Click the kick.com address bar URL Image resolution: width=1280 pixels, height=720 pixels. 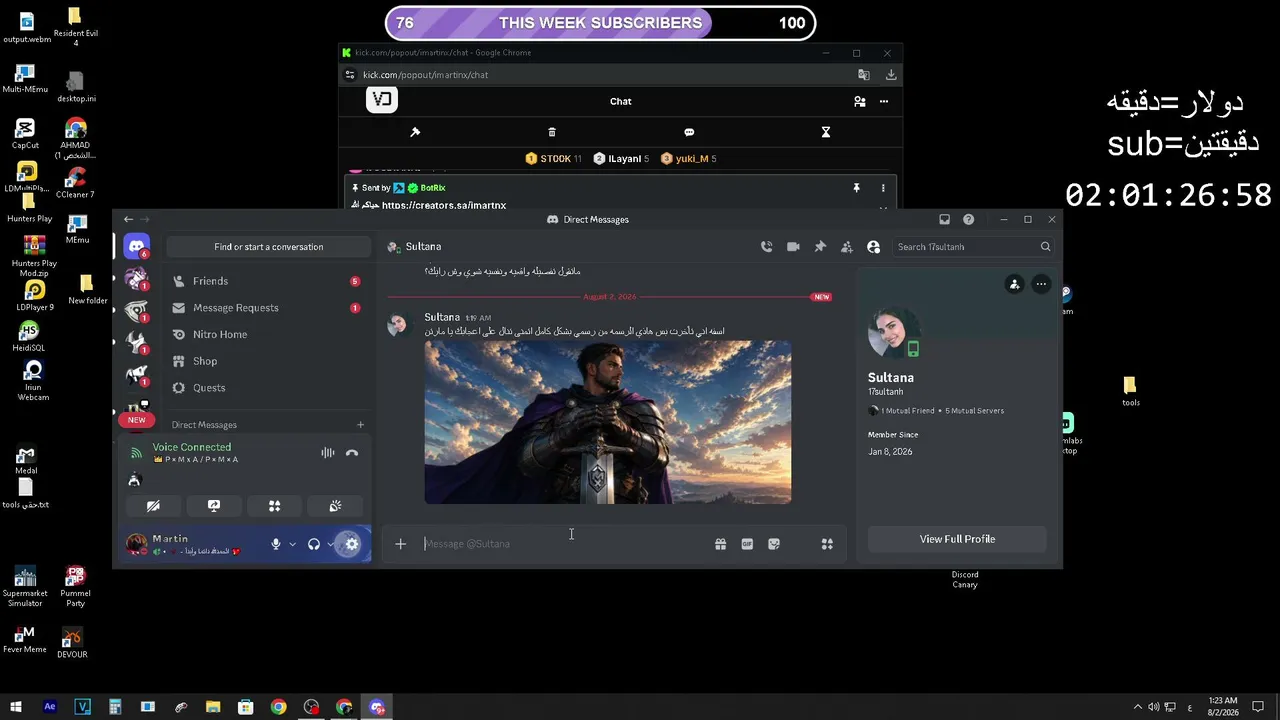(425, 75)
